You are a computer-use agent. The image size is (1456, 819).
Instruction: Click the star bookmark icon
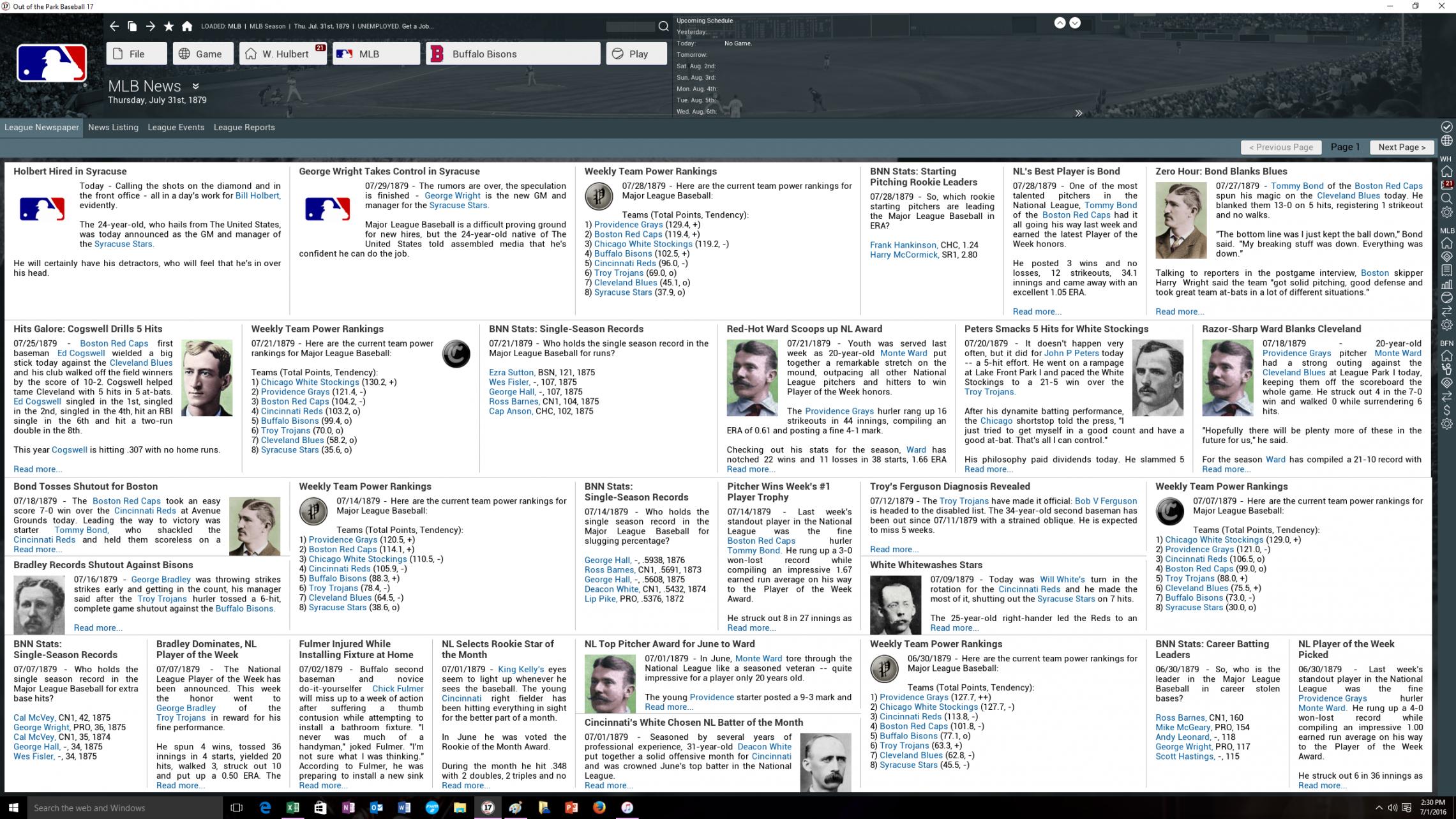pos(169,26)
